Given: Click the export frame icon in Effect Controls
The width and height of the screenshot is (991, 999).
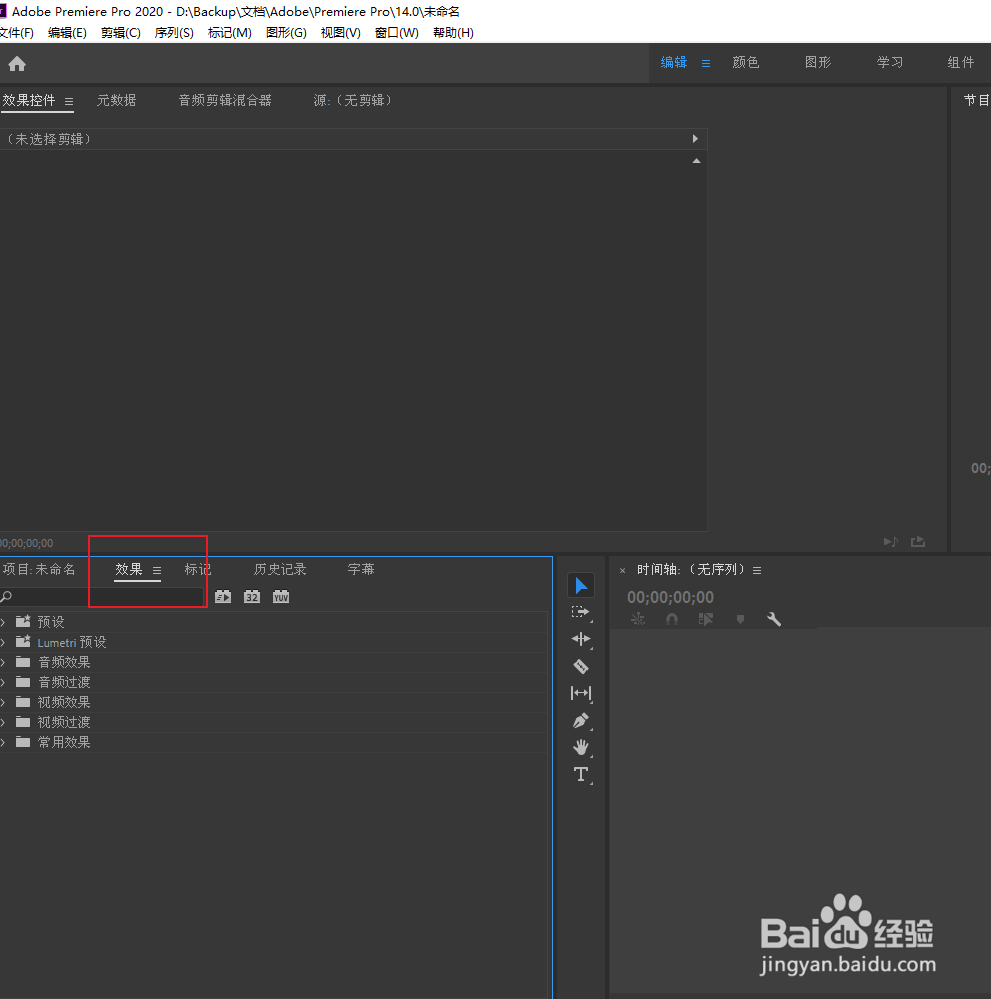Looking at the screenshot, I should coord(918,542).
